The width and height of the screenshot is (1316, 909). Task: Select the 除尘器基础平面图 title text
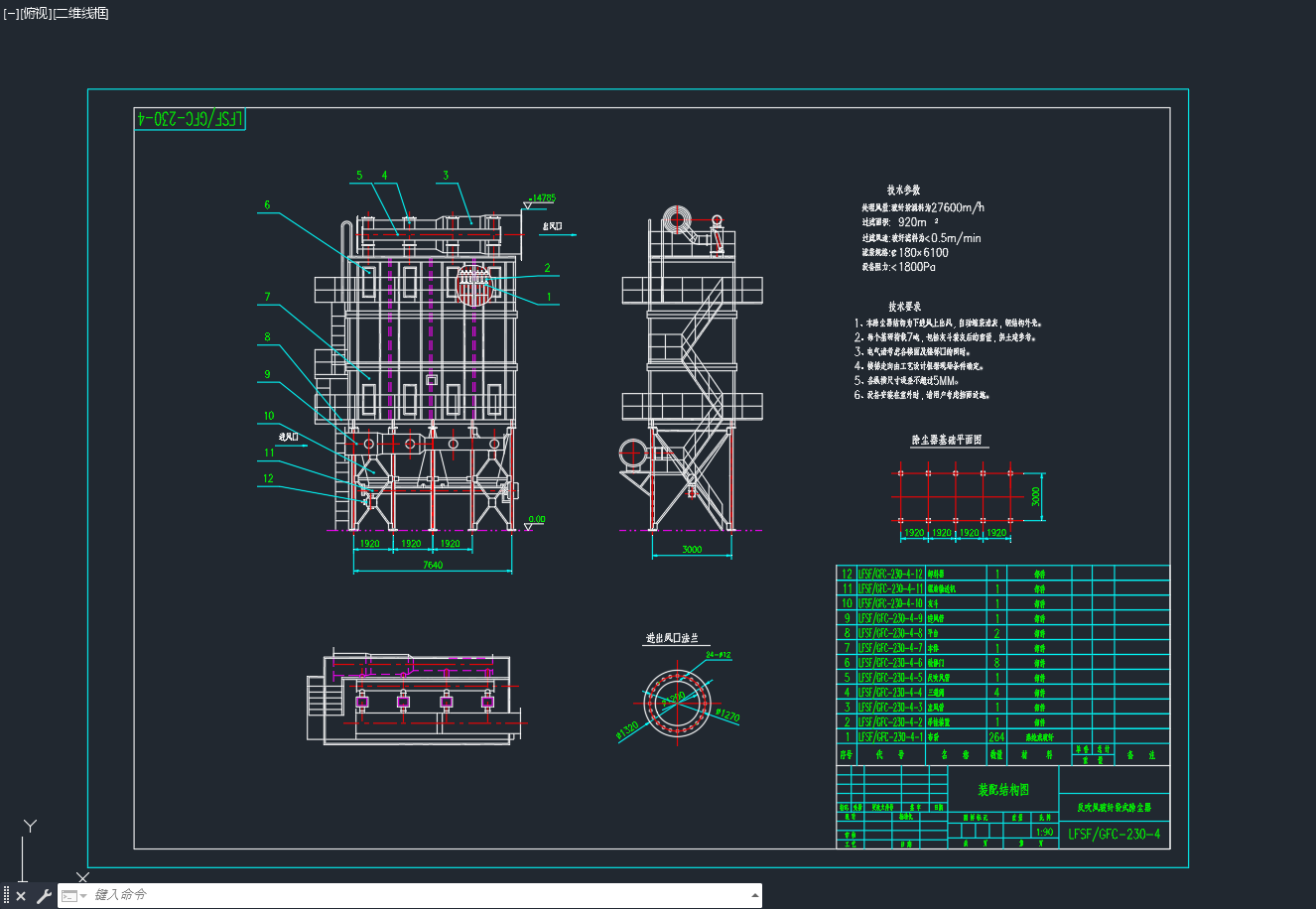947,440
